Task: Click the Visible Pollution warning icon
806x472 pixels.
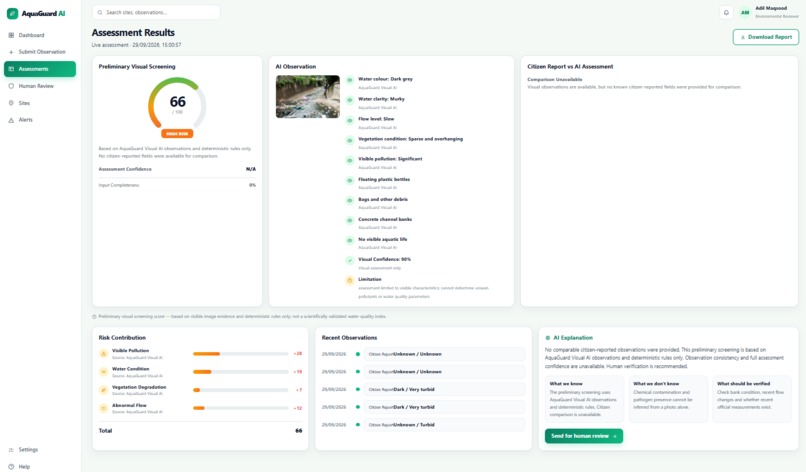Action: pos(103,354)
